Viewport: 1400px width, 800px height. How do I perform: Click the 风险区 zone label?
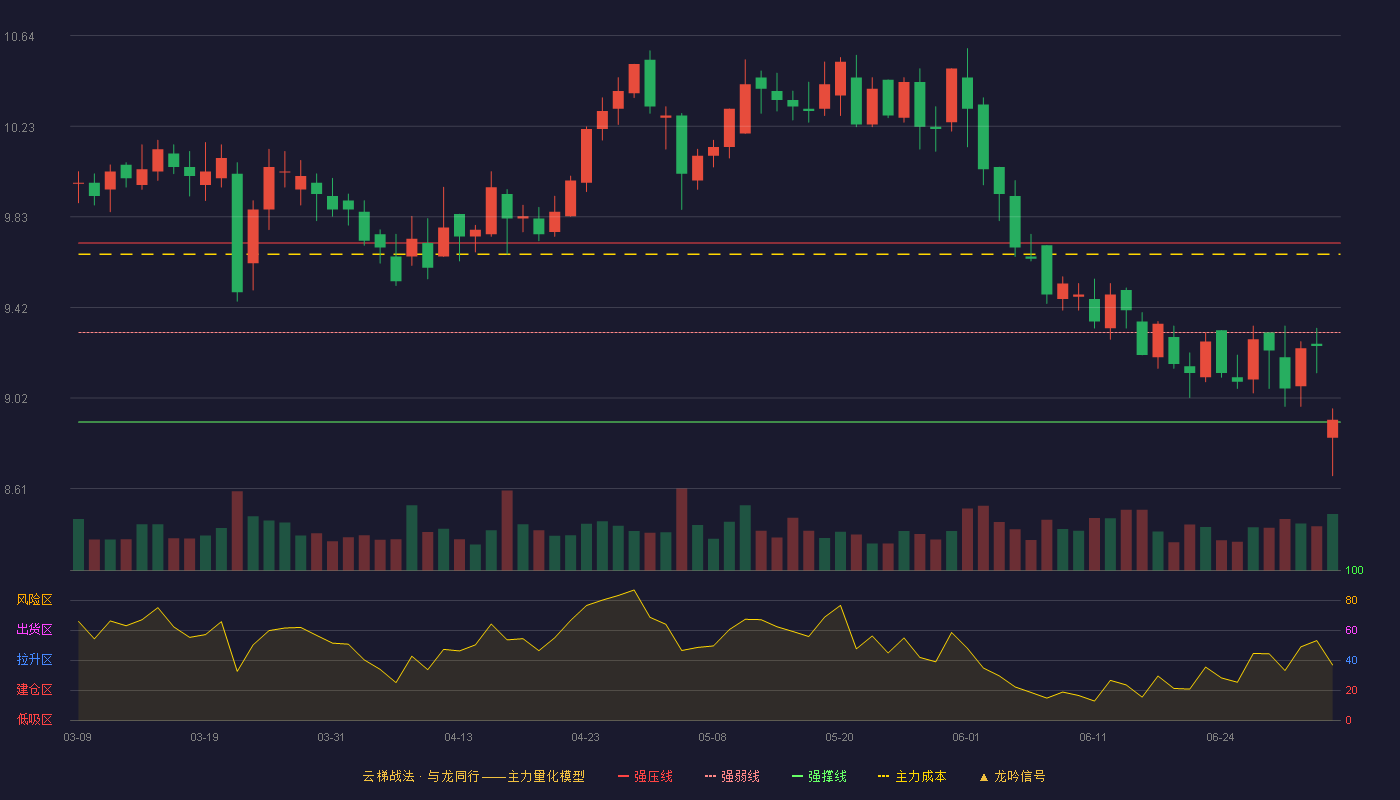click(x=34, y=600)
